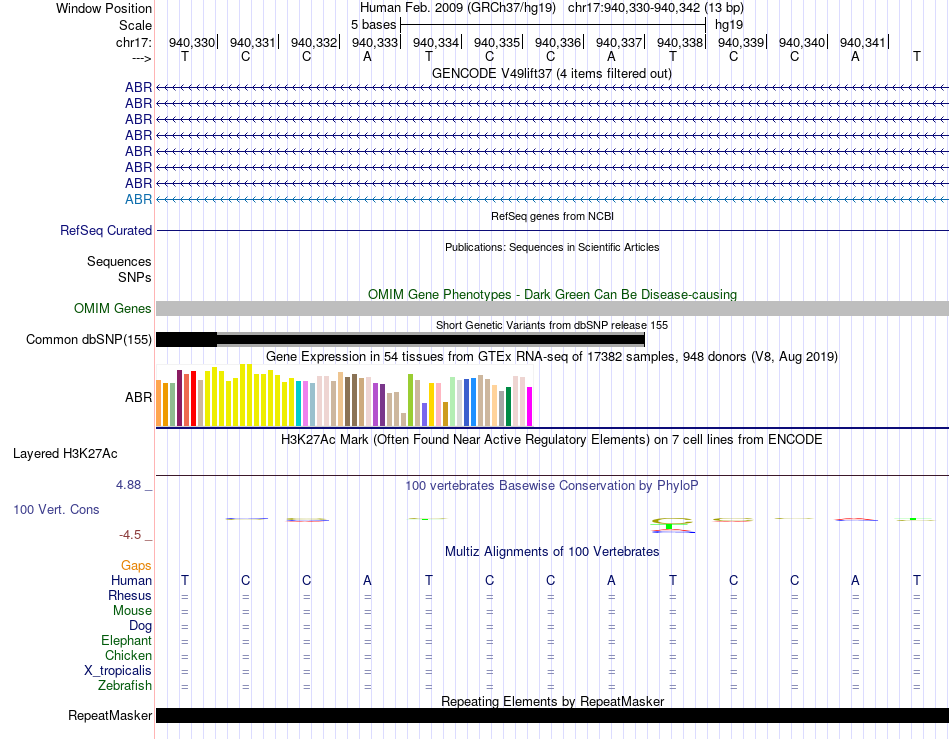Click the 5 bases scale bar label
The width and height of the screenshot is (950, 739).
pyautogui.click(x=373, y=25)
